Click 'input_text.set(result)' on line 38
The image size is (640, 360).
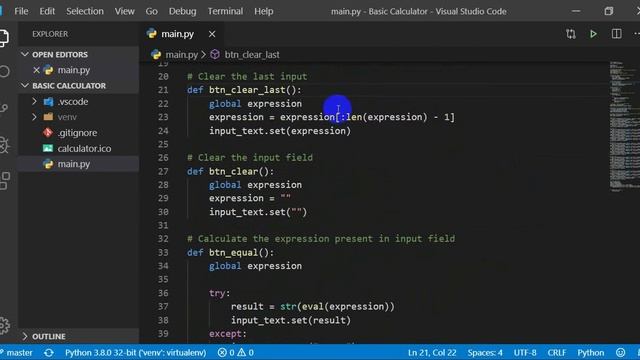[291, 320]
